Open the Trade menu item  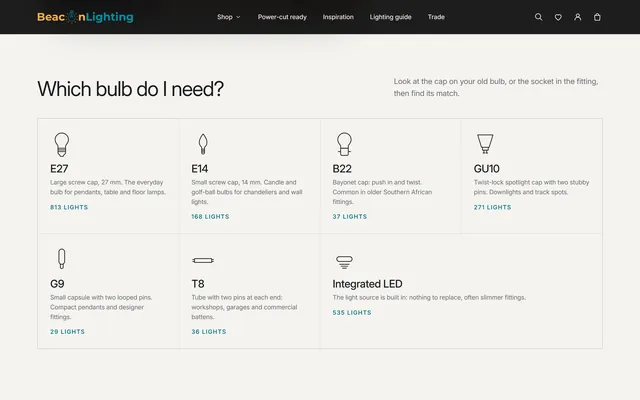(x=436, y=17)
